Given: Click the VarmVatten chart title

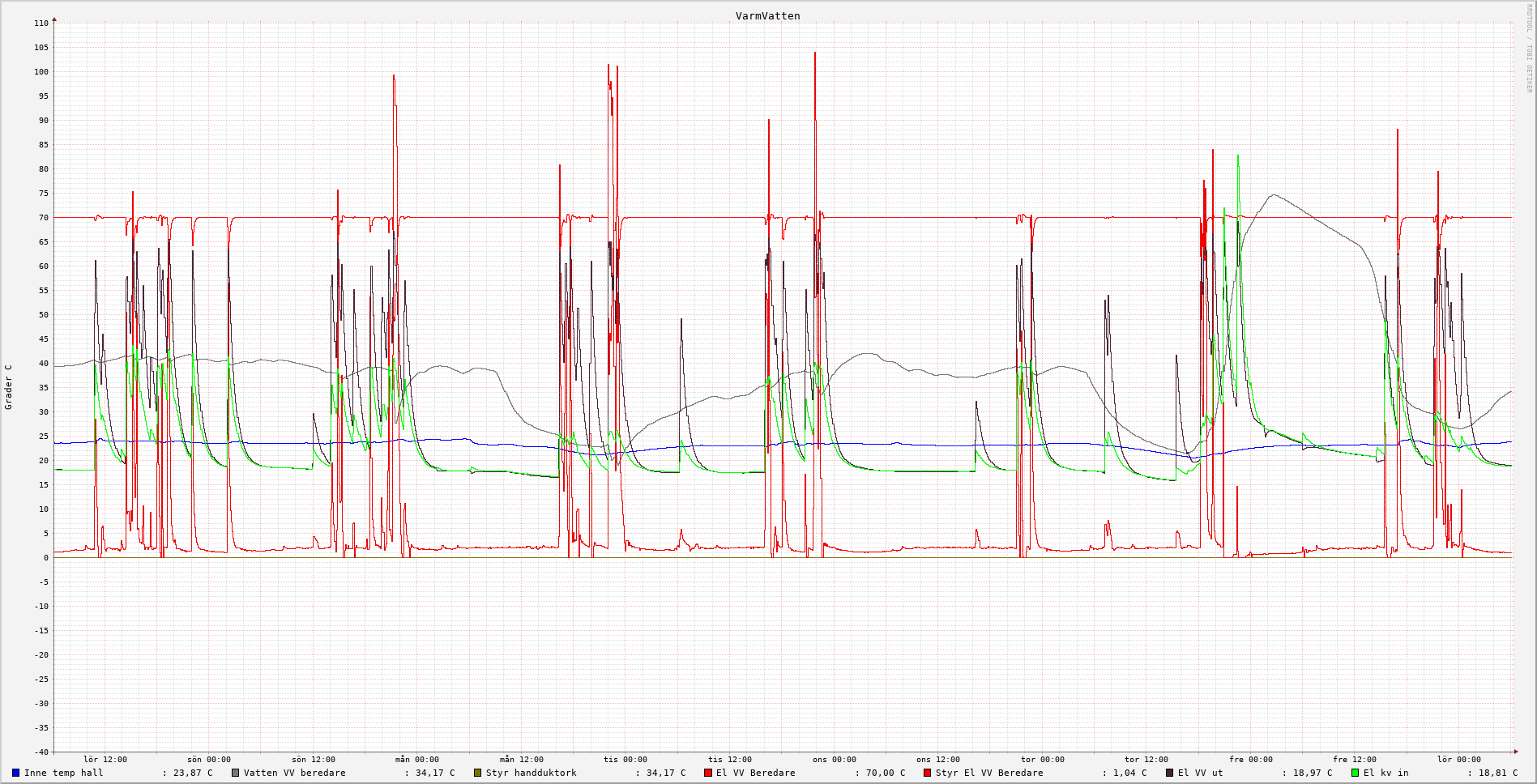Looking at the screenshot, I should (x=767, y=15).
